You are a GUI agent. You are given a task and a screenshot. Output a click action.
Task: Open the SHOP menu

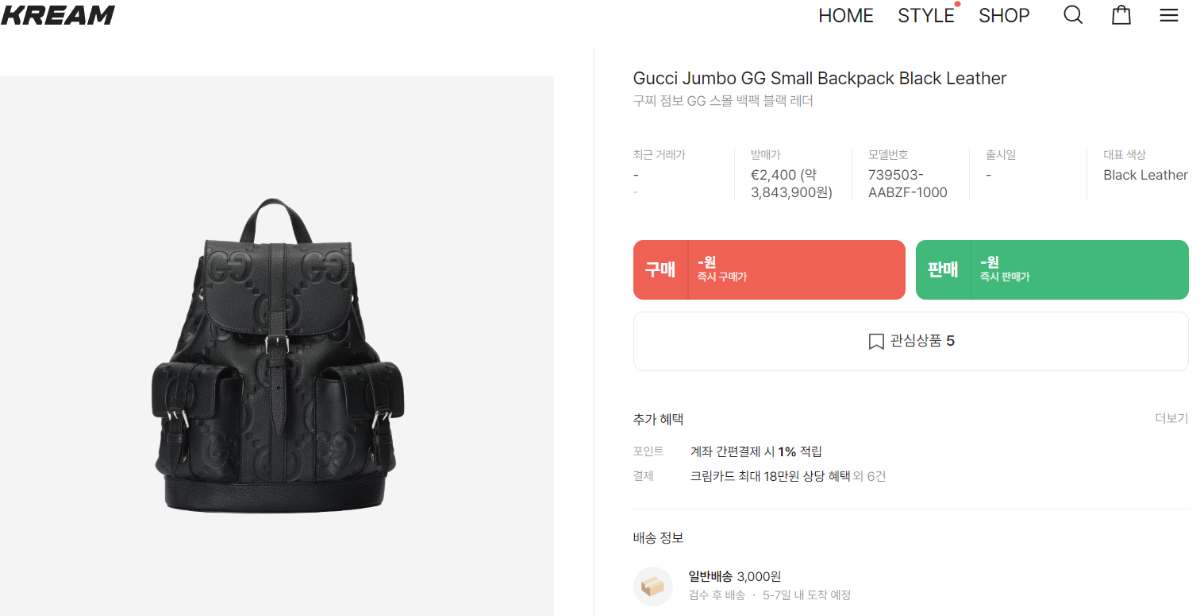[x=1004, y=16]
